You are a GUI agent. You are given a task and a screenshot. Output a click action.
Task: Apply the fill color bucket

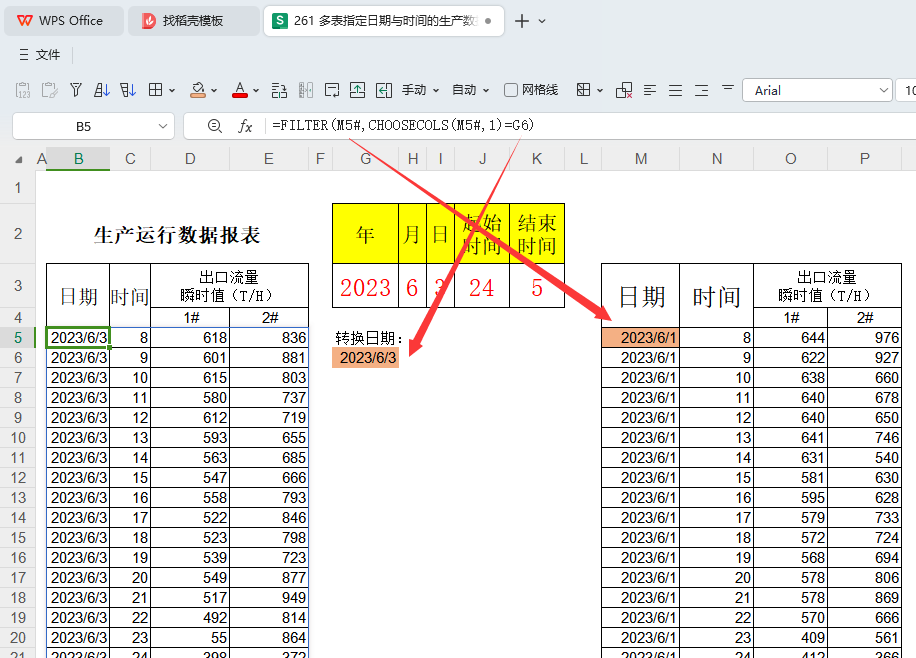198,90
